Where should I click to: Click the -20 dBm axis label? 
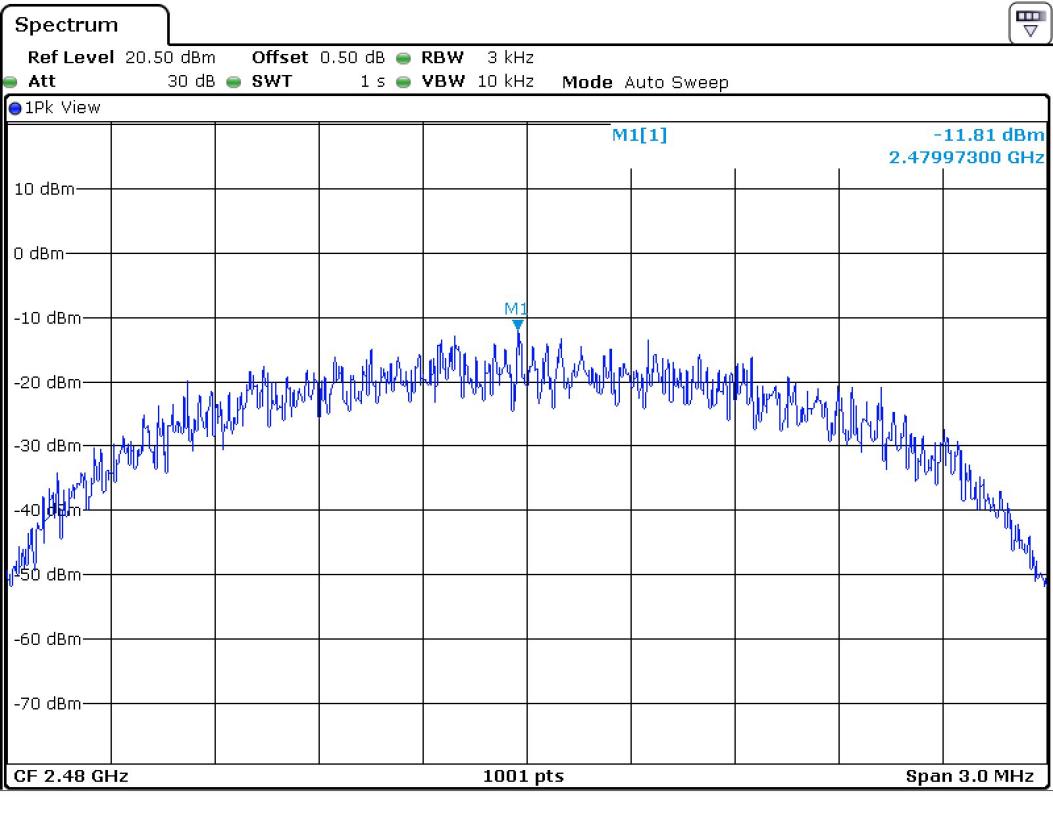click(x=47, y=382)
